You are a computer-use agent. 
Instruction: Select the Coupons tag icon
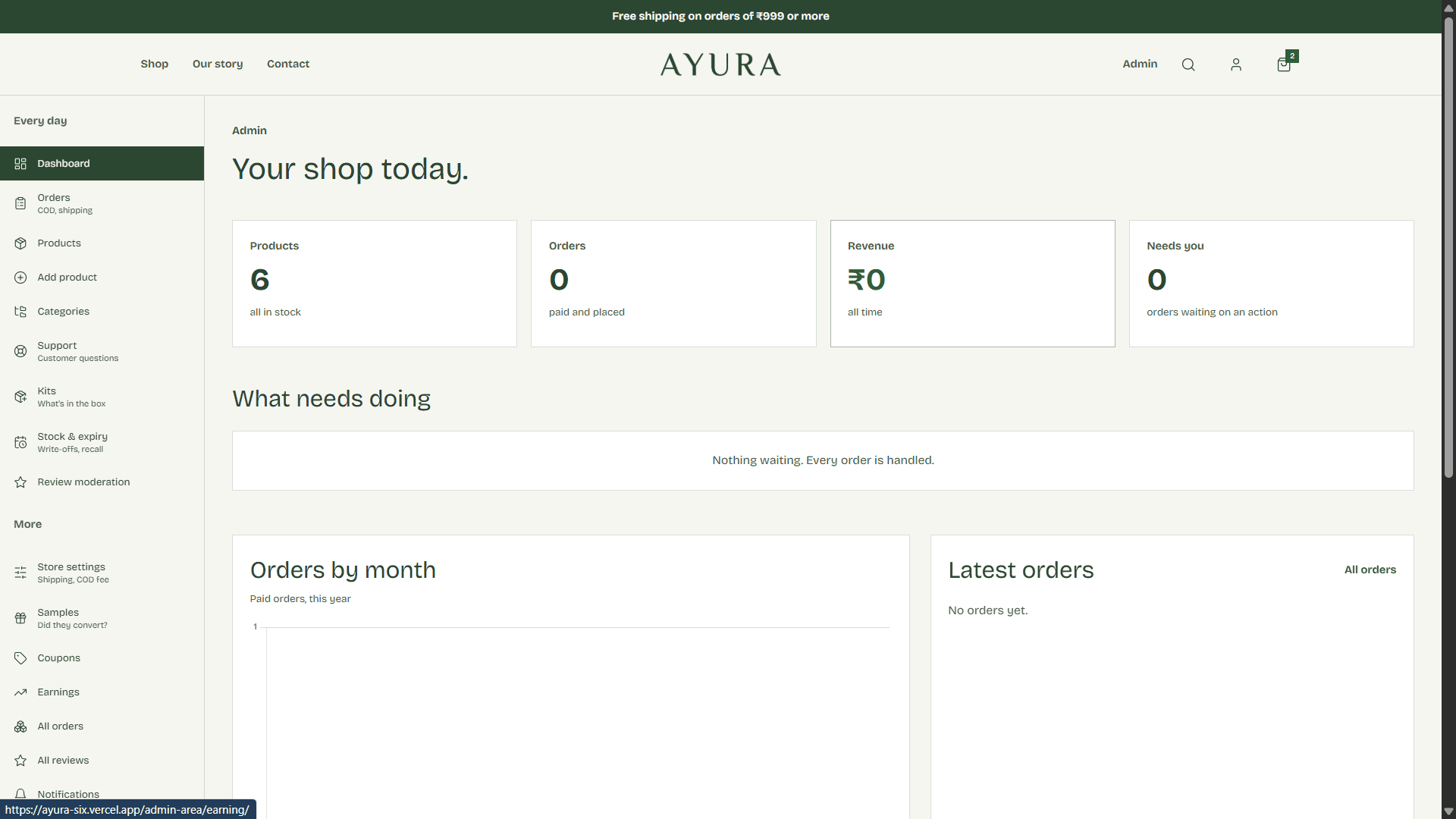[20, 658]
